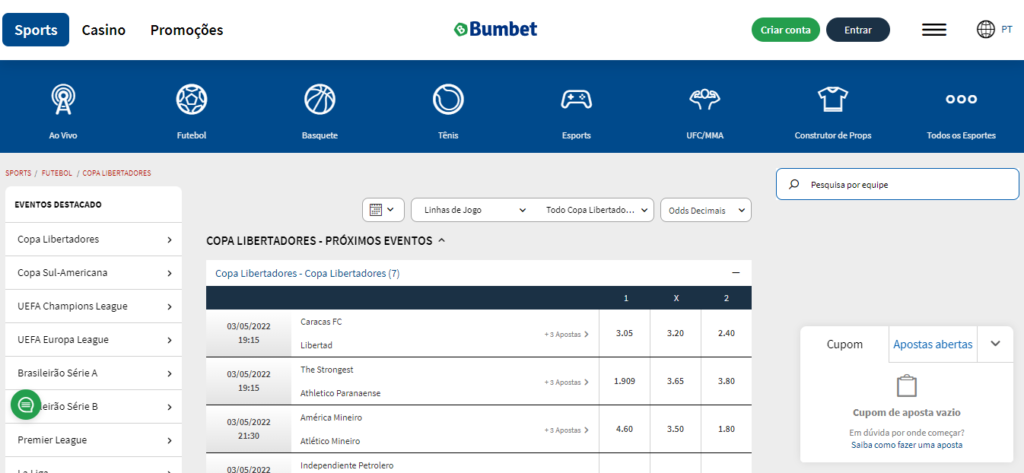
Task: Open Todos os Esportes three-dots icon
Action: [x=960, y=100]
